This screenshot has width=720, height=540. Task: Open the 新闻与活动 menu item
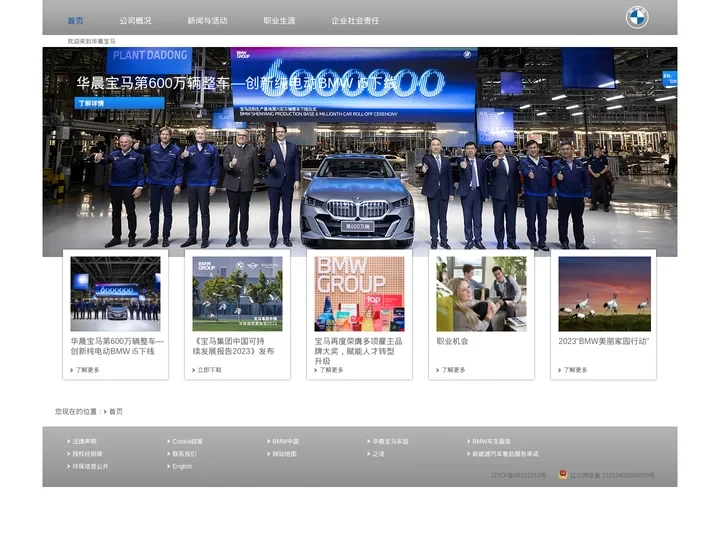207,21
